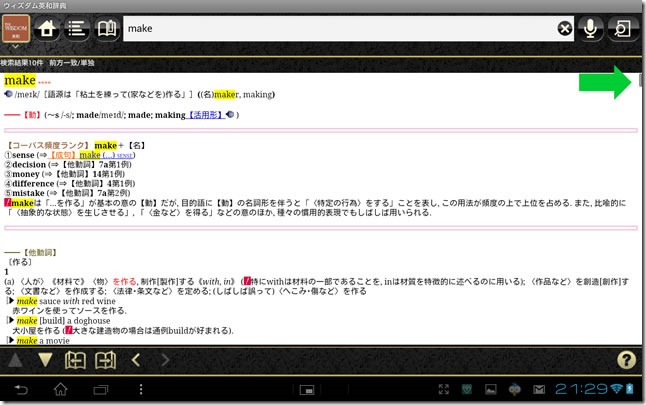Click the search field containing "make"
Screen dimensions: 646x405
pyautogui.click(x=338, y=29)
